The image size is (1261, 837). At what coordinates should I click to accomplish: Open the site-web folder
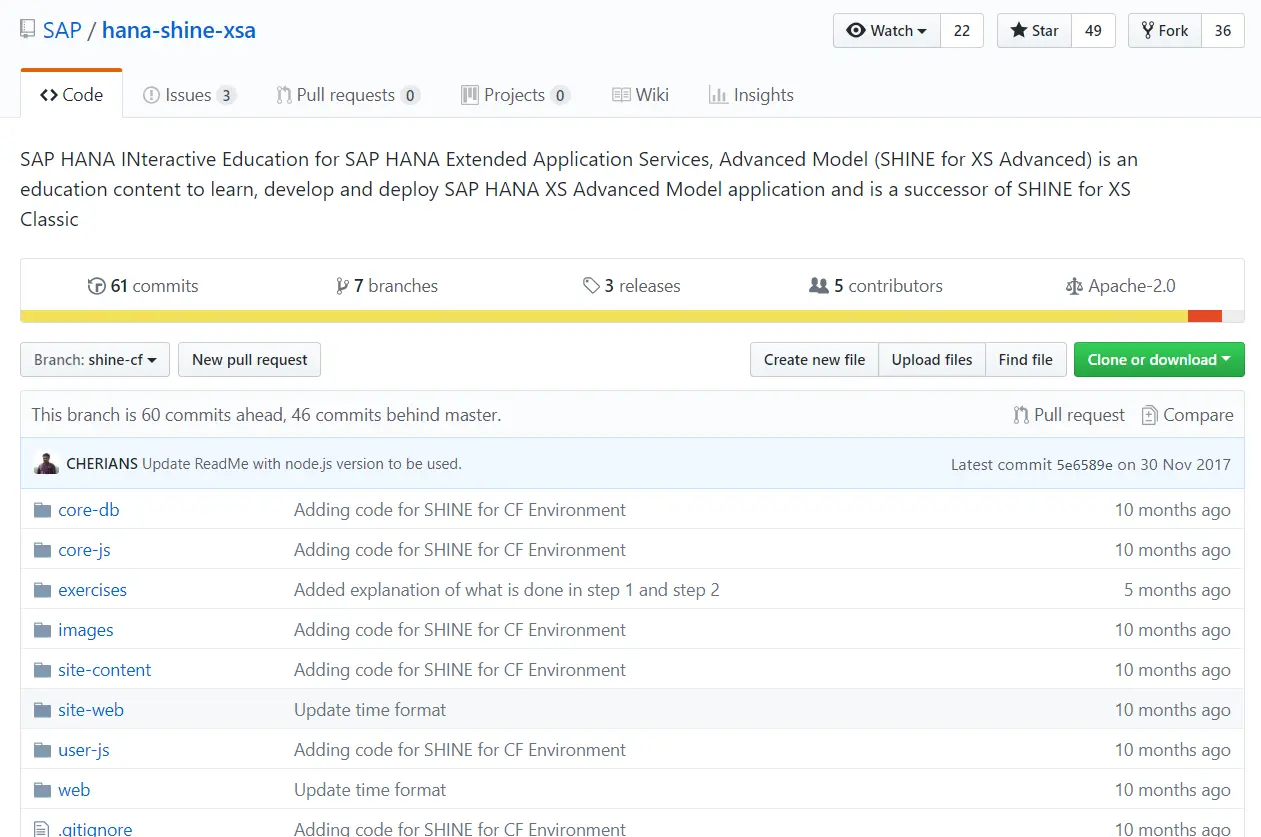[x=91, y=710]
